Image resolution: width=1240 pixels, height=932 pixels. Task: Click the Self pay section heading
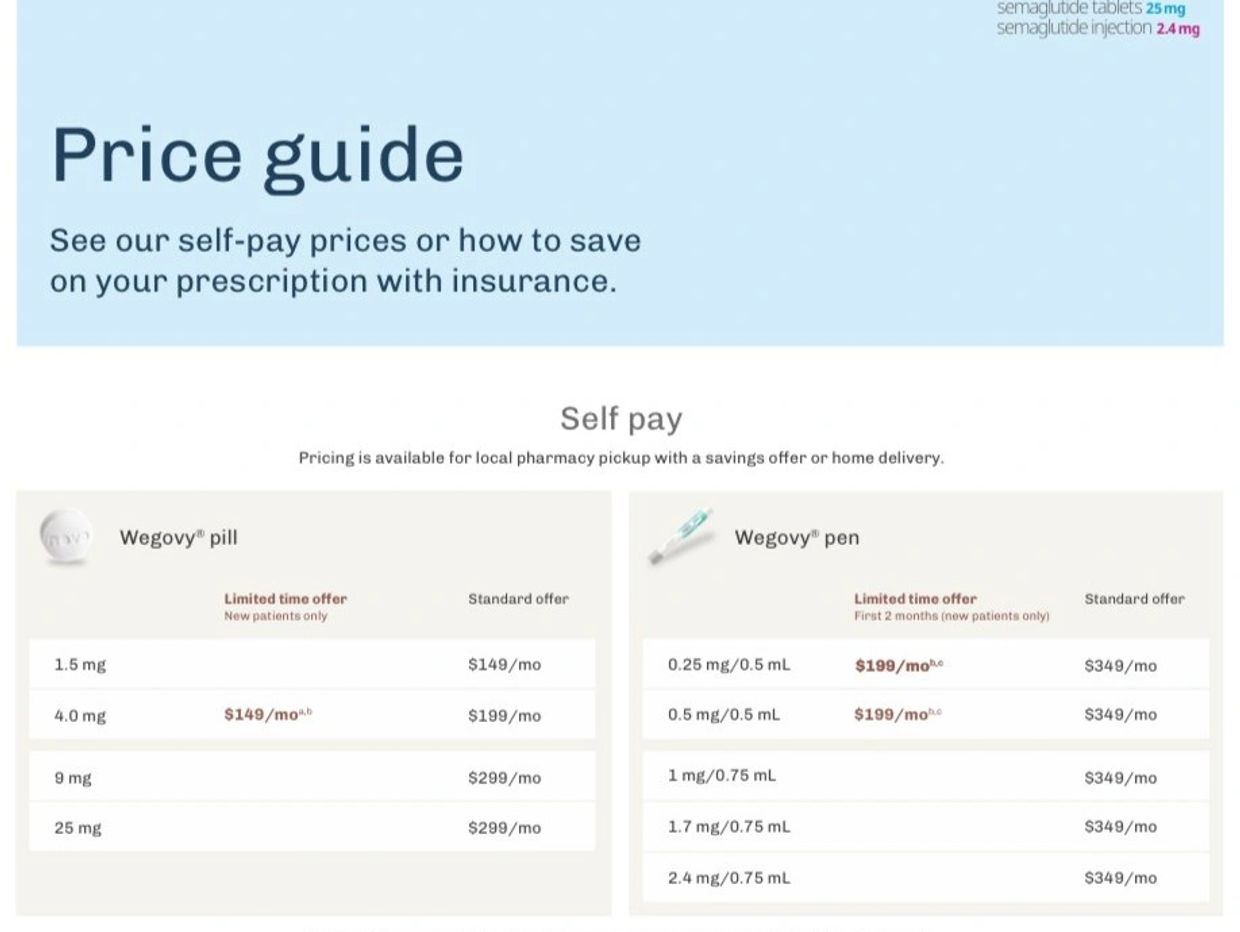tap(620, 418)
